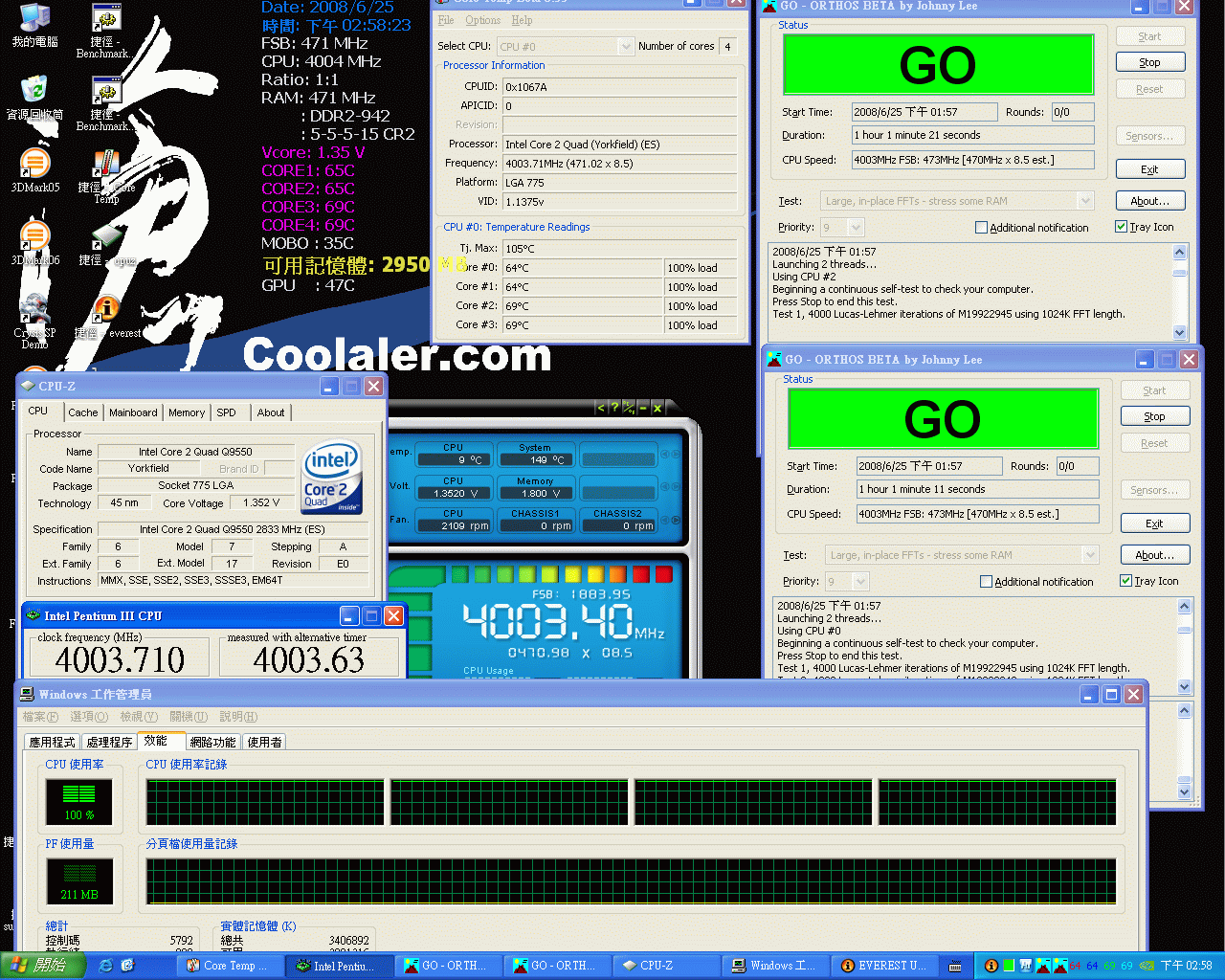Open the Help menu in Core Temp
Image resolution: width=1225 pixels, height=980 pixels.
click(x=522, y=20)
